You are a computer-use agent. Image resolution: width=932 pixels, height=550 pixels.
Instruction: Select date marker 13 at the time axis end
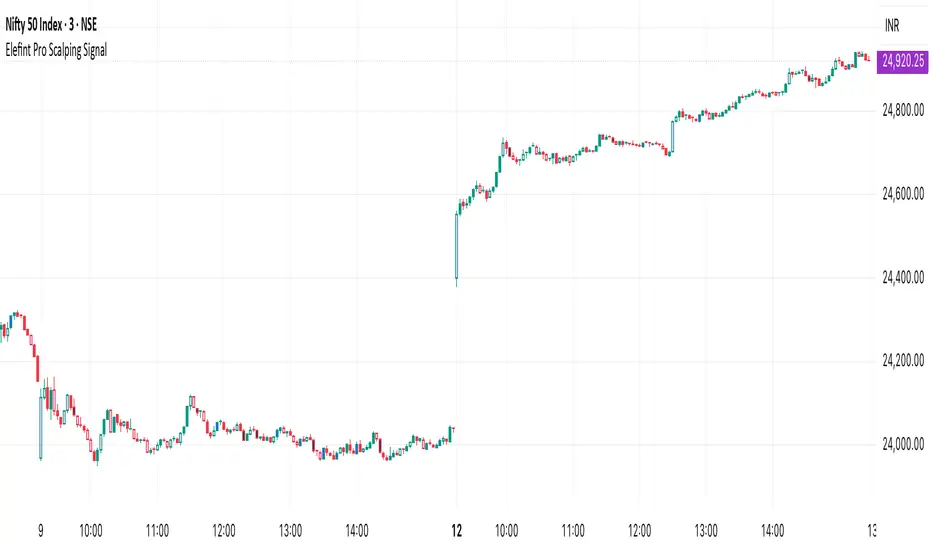coord(871,529)
